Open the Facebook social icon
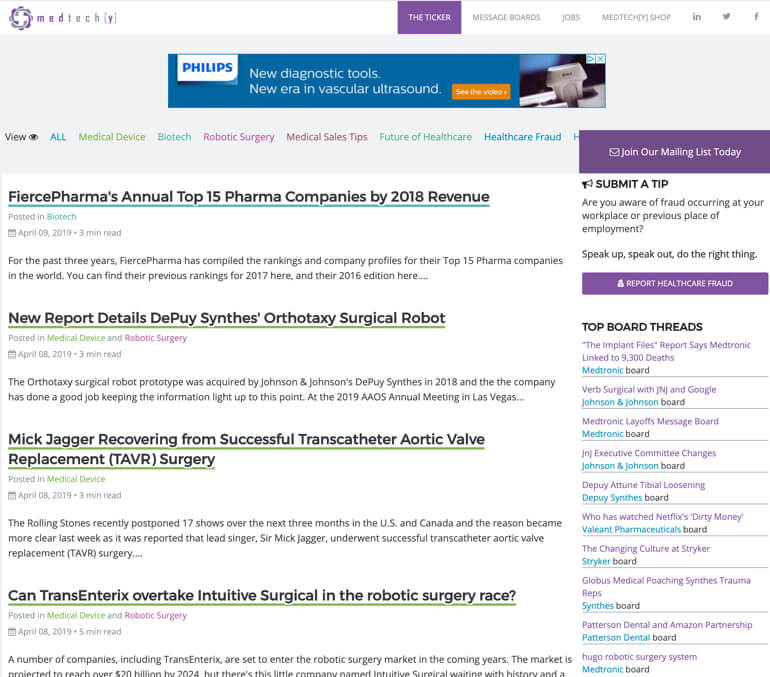The width and height of the screenshot is (770, 677). (x=756, y=17)
